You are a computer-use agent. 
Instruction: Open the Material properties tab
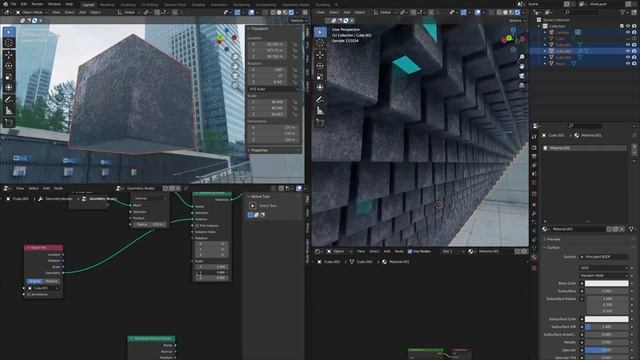534,258
